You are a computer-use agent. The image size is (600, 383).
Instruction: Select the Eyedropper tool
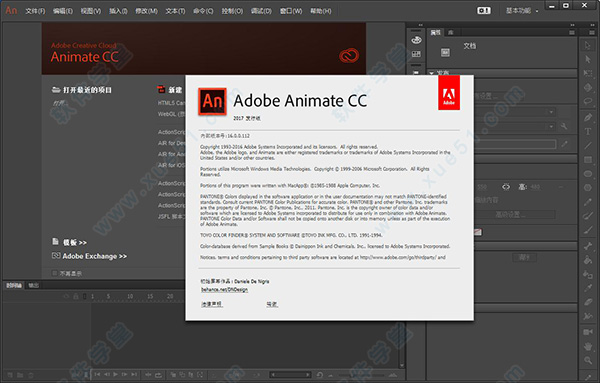(588, 288)
